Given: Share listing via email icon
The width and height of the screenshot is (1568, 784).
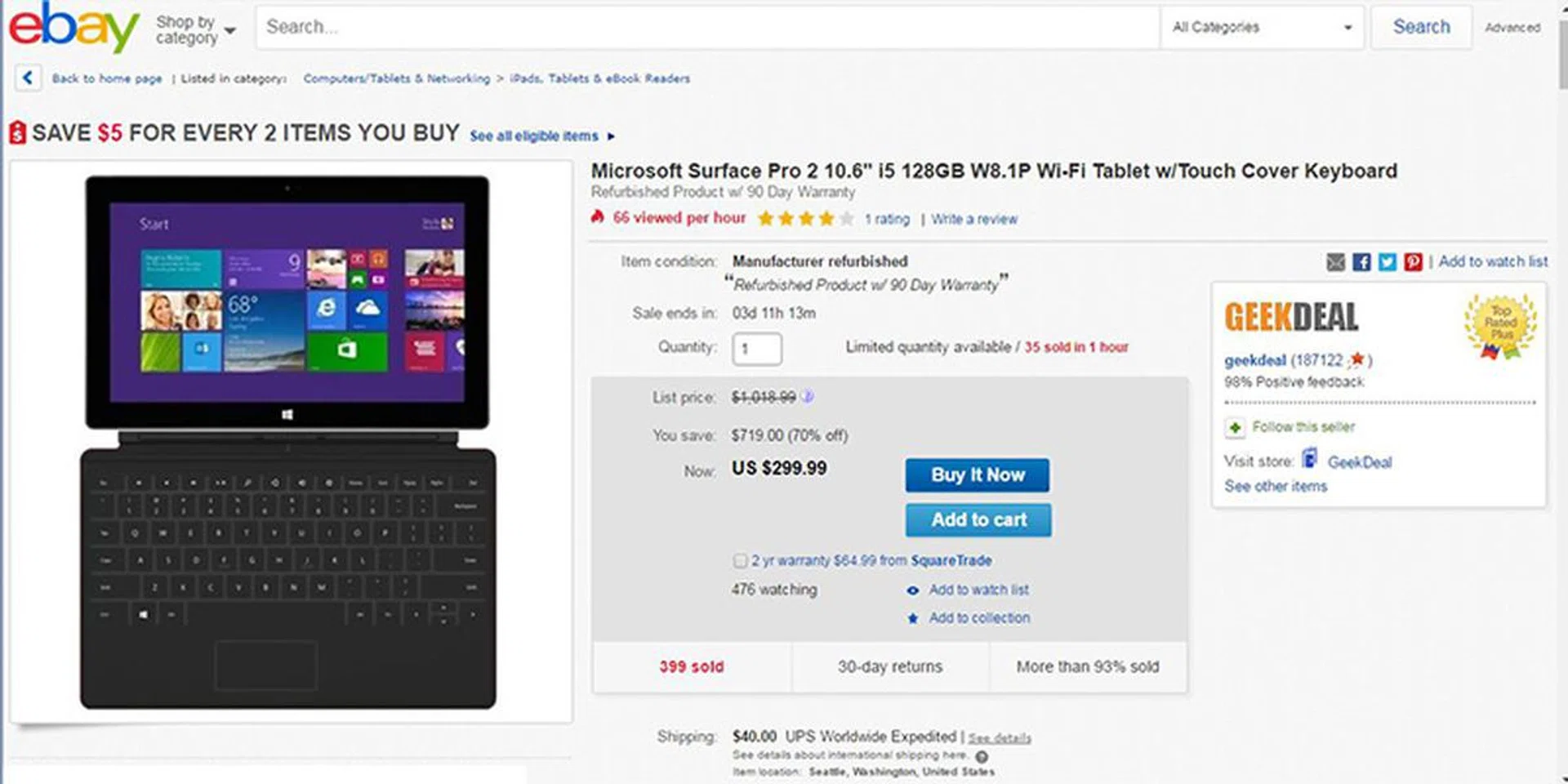Looking at the screenshot, I should coord(1336,262).
